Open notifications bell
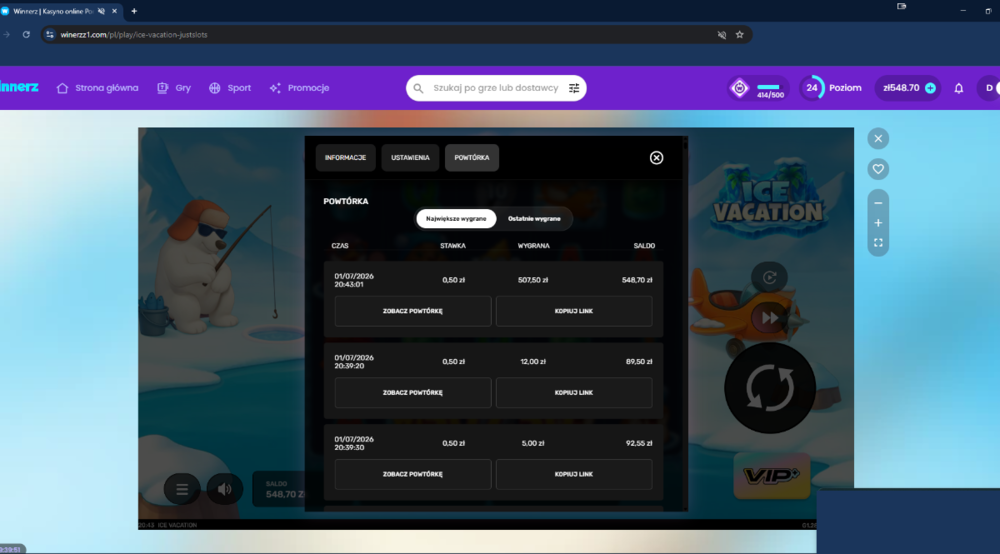Screen dimensions: 1000x554 click(x=959, y=88)
